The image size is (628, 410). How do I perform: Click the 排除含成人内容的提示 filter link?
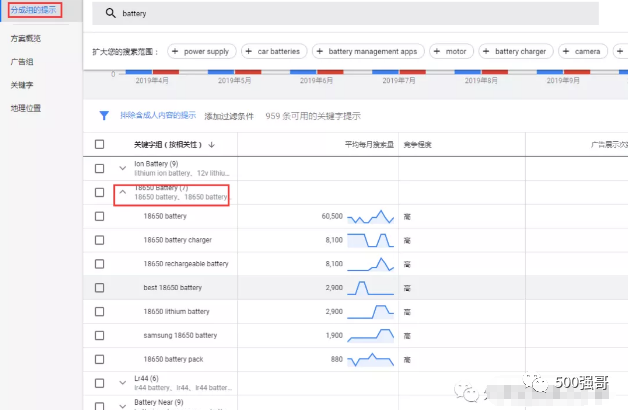157,116
